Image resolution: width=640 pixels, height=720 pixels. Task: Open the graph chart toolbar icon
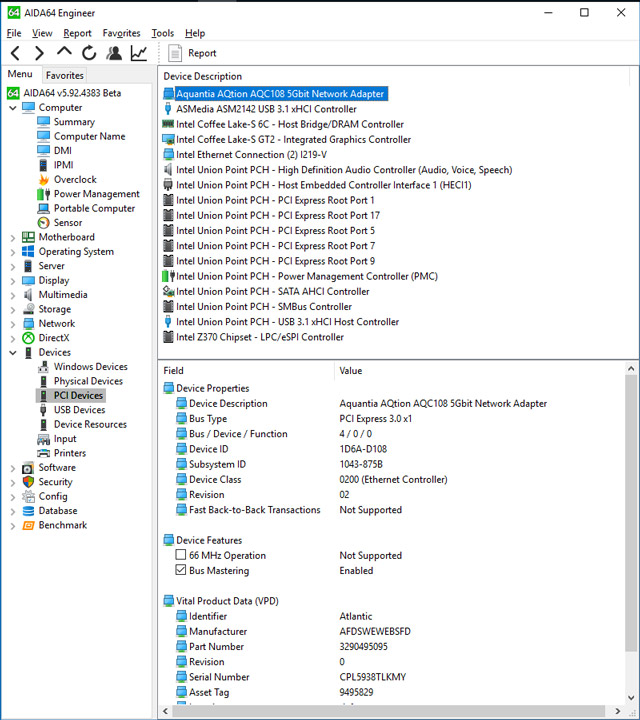(x=139, y=53)
